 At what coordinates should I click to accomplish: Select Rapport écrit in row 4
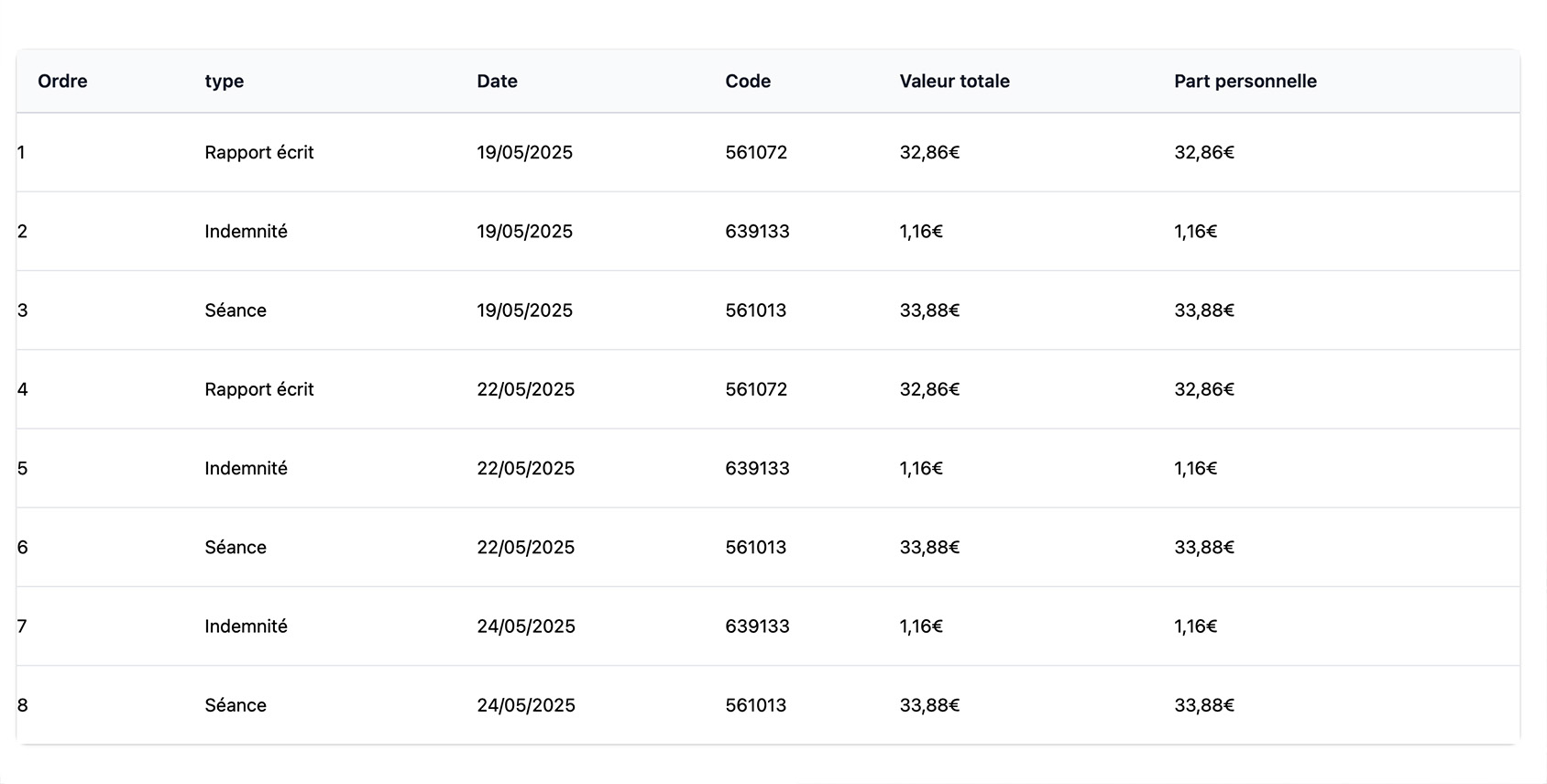259,389
